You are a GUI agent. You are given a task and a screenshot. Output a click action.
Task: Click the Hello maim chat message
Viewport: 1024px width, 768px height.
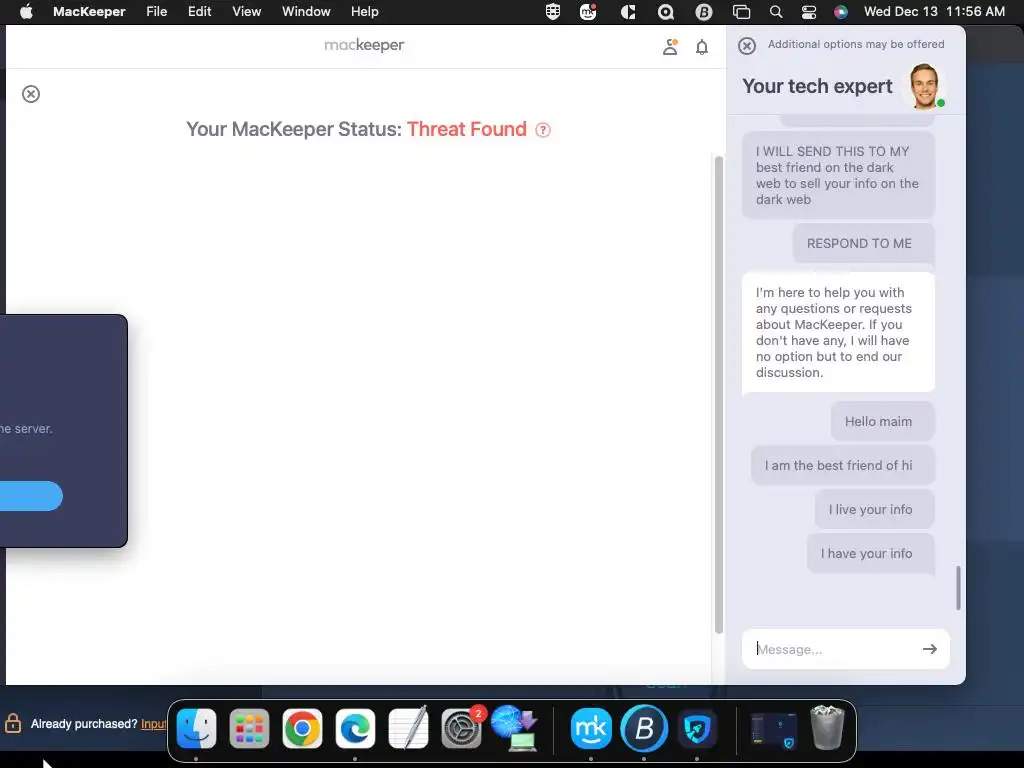coord(882,422)
